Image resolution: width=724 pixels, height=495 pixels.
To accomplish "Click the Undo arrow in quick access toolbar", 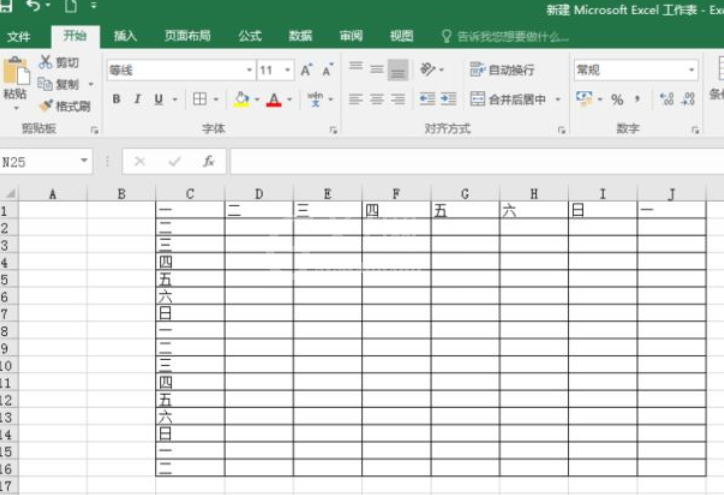I will click(33, 6).
